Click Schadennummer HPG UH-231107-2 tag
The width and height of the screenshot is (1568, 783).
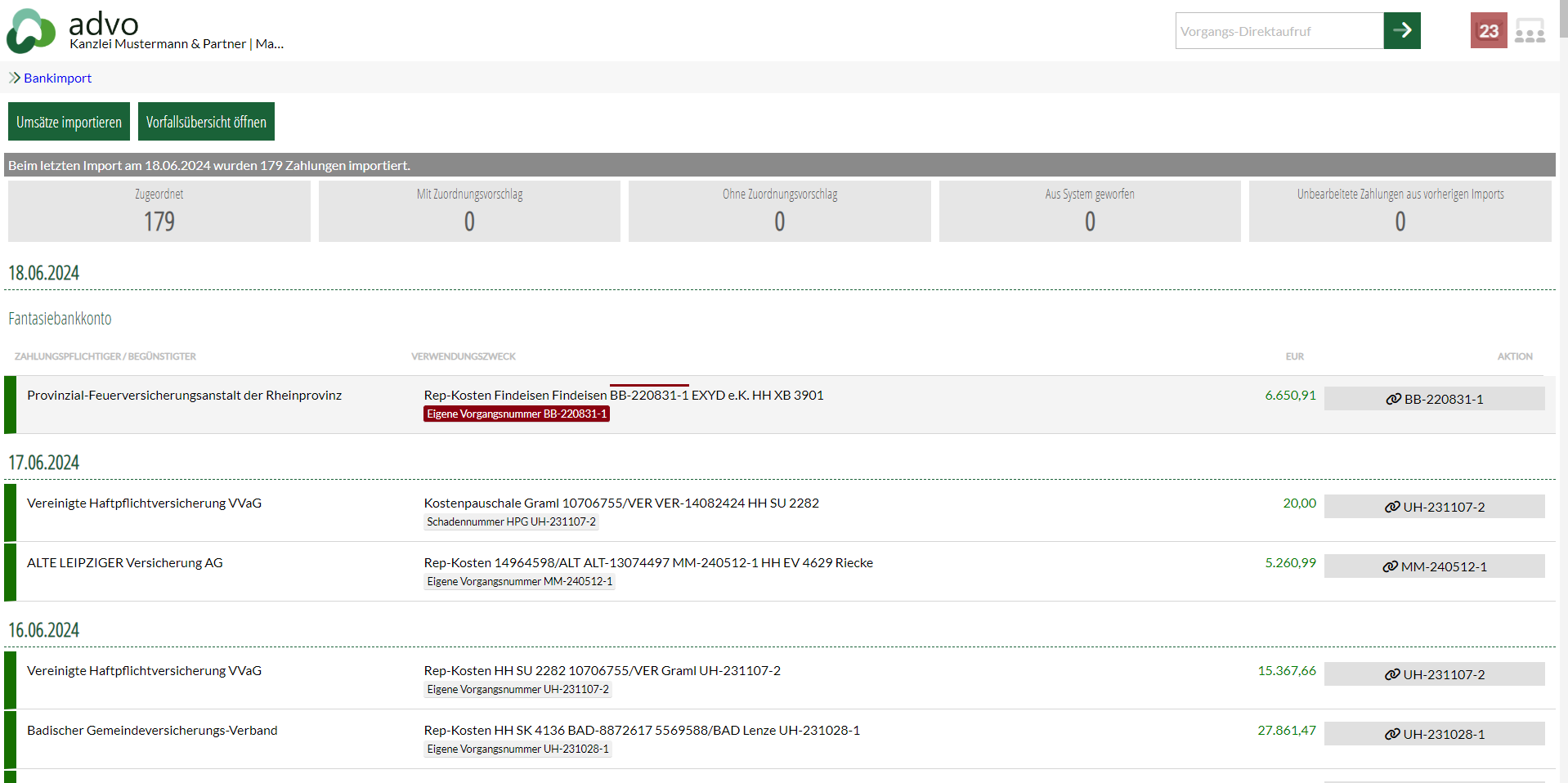511,522
